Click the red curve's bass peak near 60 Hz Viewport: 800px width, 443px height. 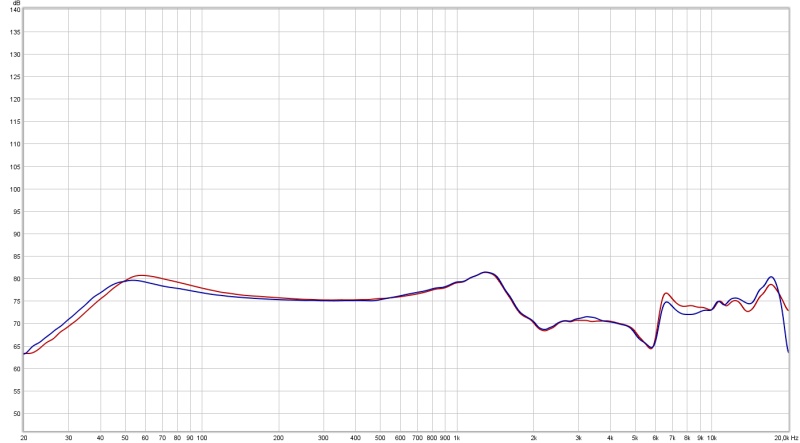pos(141,275)
